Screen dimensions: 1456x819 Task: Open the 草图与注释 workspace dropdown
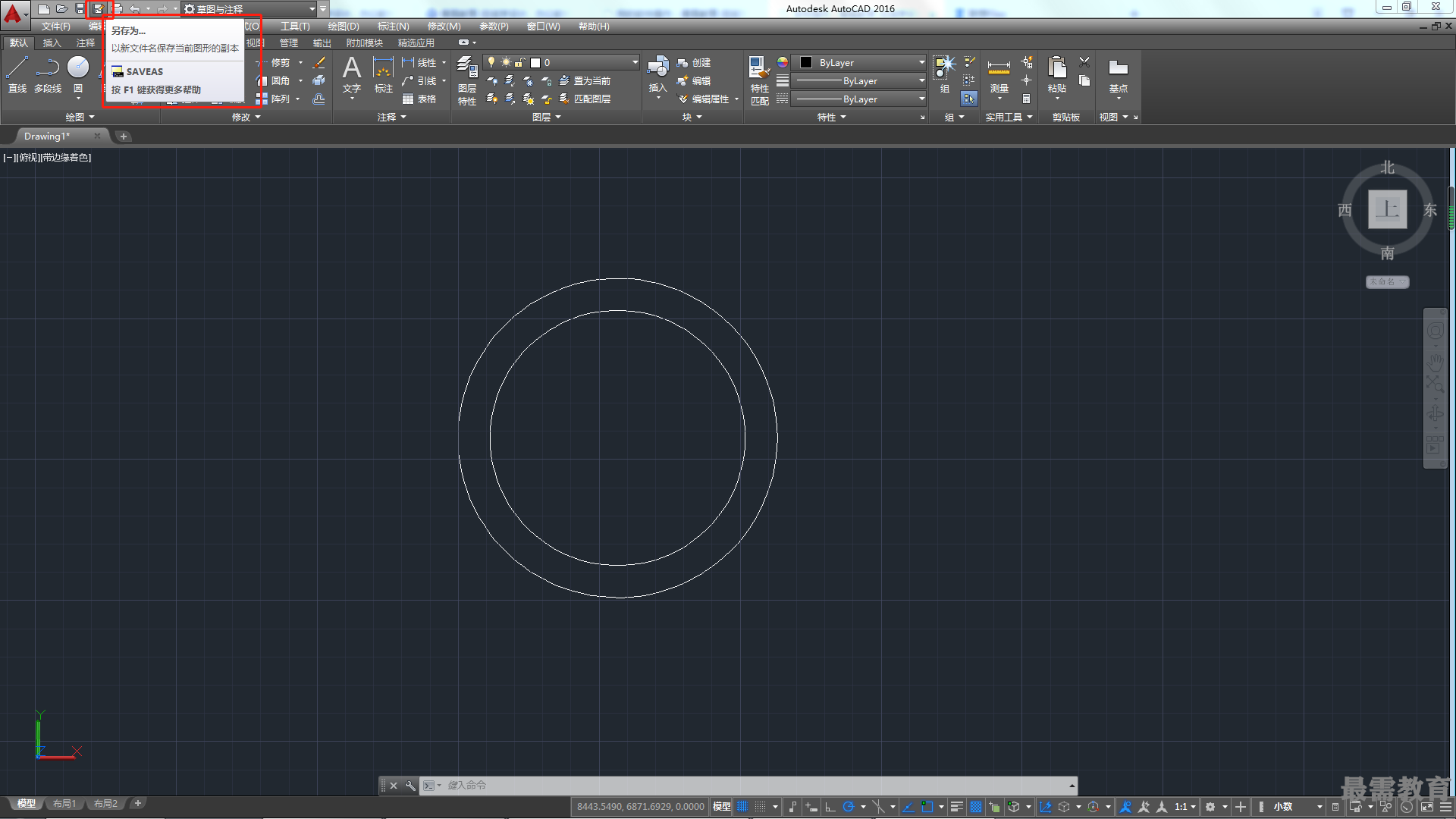(250, 9)
